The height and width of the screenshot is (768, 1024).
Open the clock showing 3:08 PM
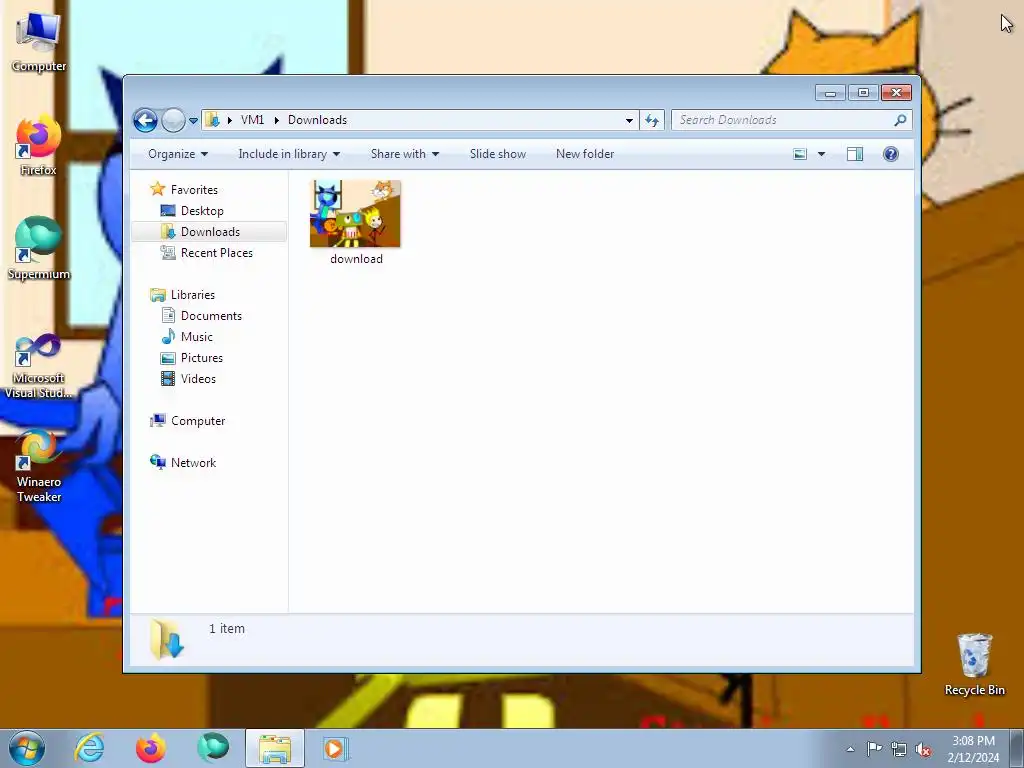coord(973,749)
